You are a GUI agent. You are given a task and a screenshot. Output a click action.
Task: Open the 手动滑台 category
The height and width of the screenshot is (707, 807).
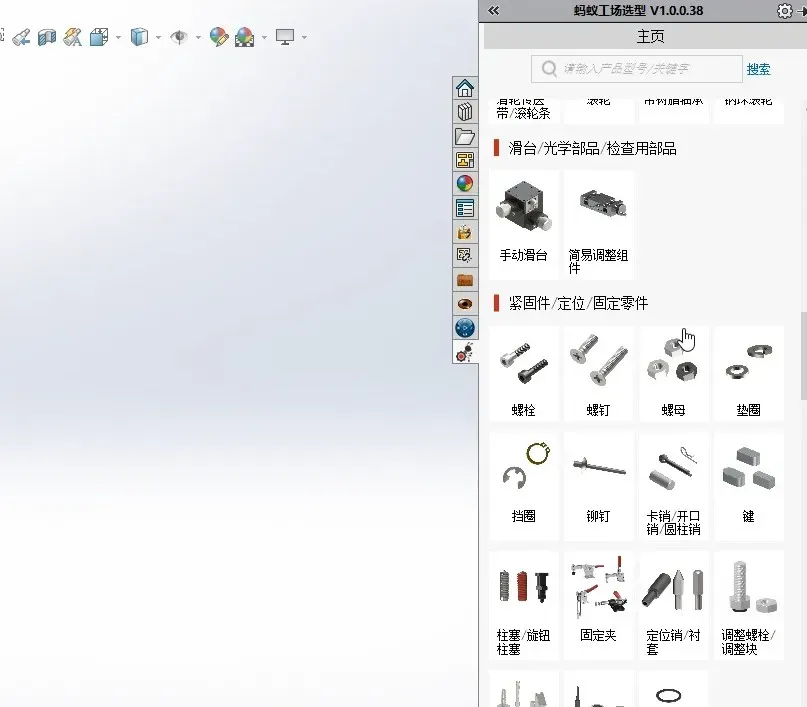coord(523,225)
